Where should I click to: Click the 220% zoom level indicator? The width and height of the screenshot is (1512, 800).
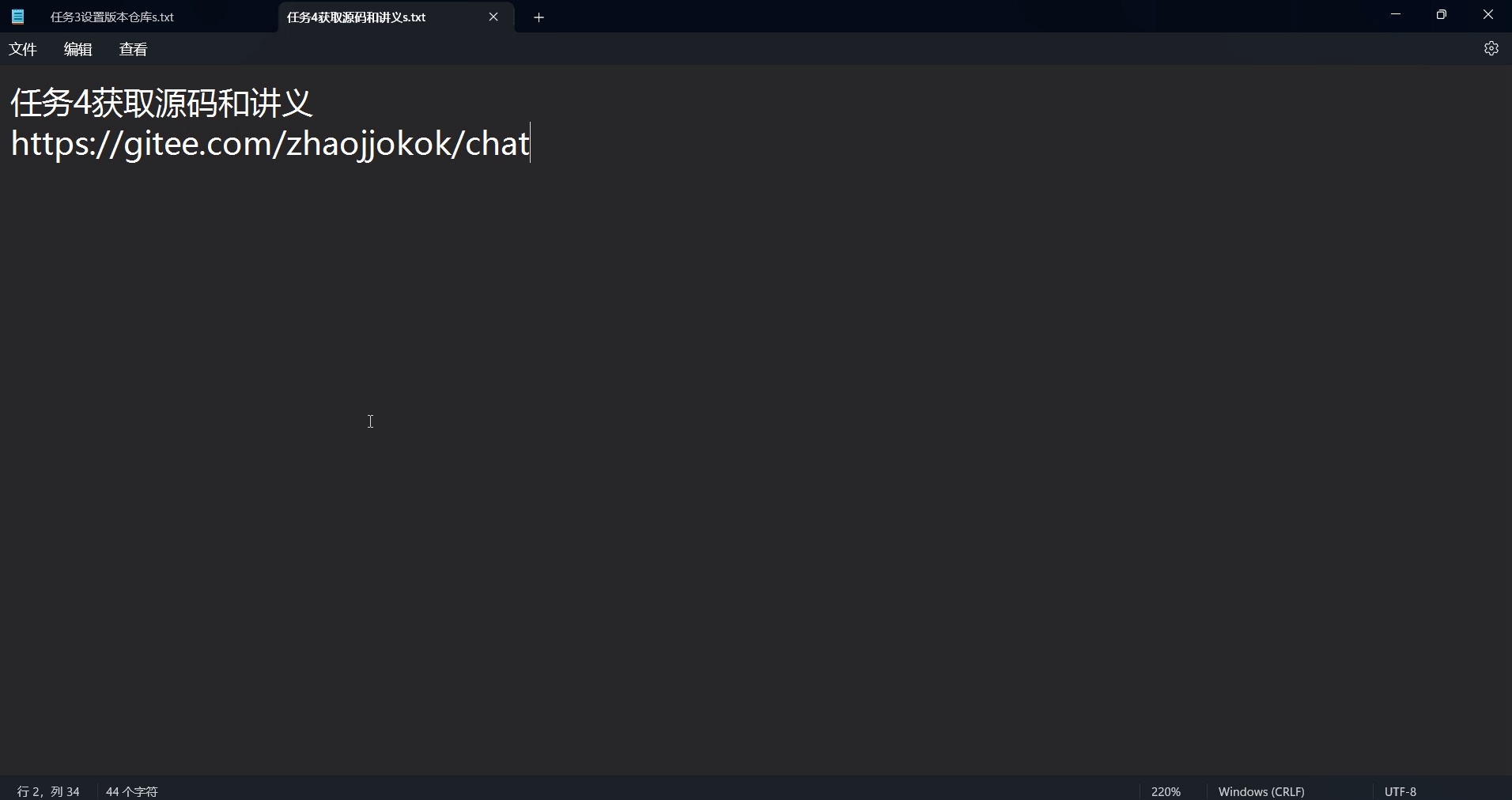[1166, 791]
